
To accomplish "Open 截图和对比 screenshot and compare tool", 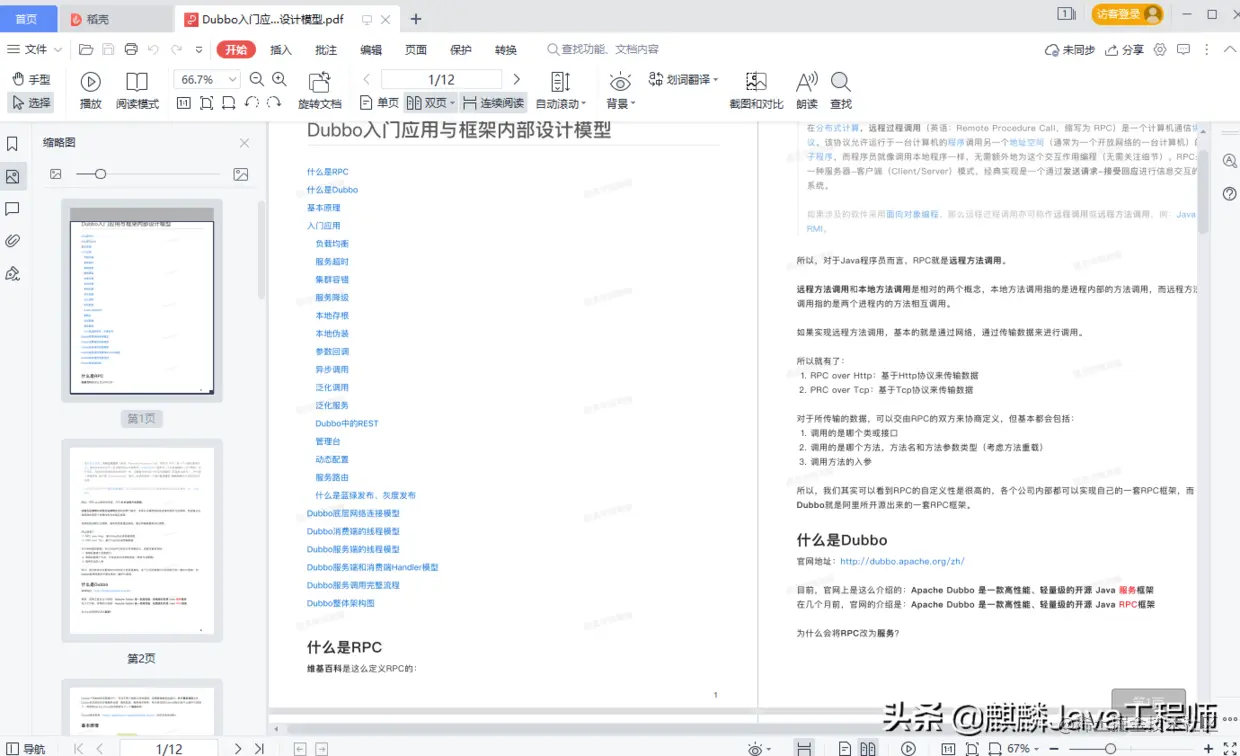I will (x=756, y=90).
